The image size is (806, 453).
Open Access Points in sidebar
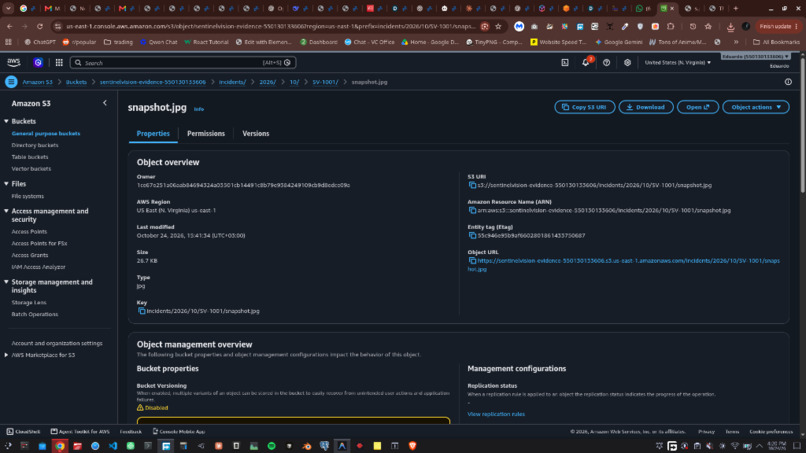29,231
